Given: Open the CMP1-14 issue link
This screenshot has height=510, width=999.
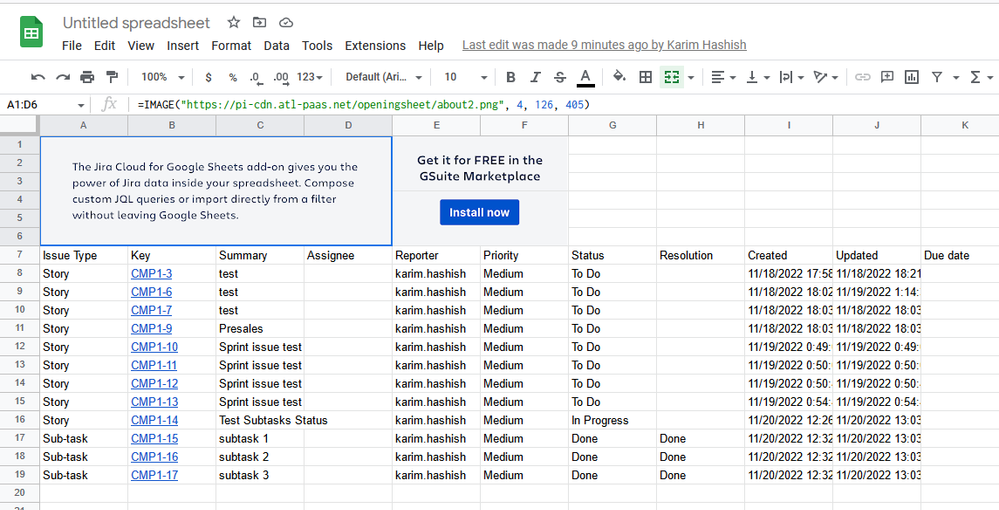Looking at the screenshot, I should (154, 421).
